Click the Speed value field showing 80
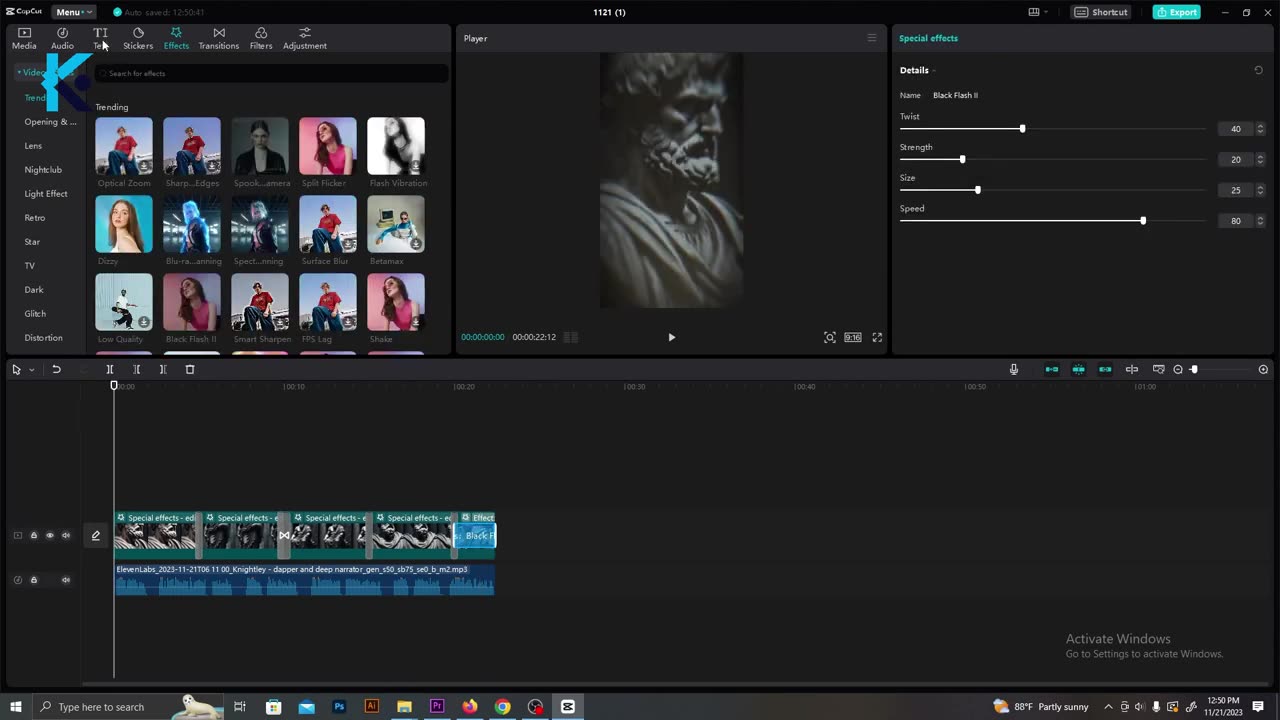The image size is (1280, 720). [x=1236, y=221]
